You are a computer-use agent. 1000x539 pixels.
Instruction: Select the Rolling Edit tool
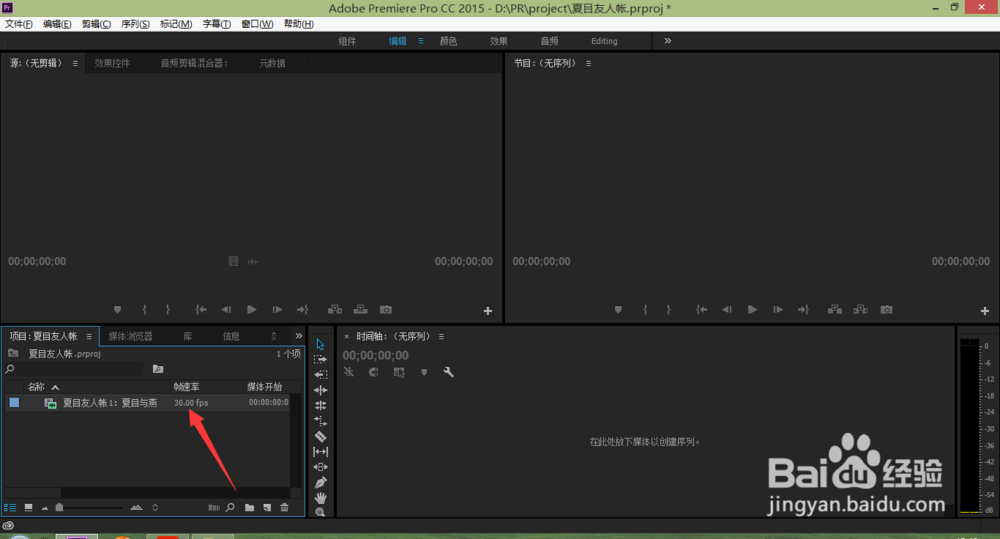[320, 405]
